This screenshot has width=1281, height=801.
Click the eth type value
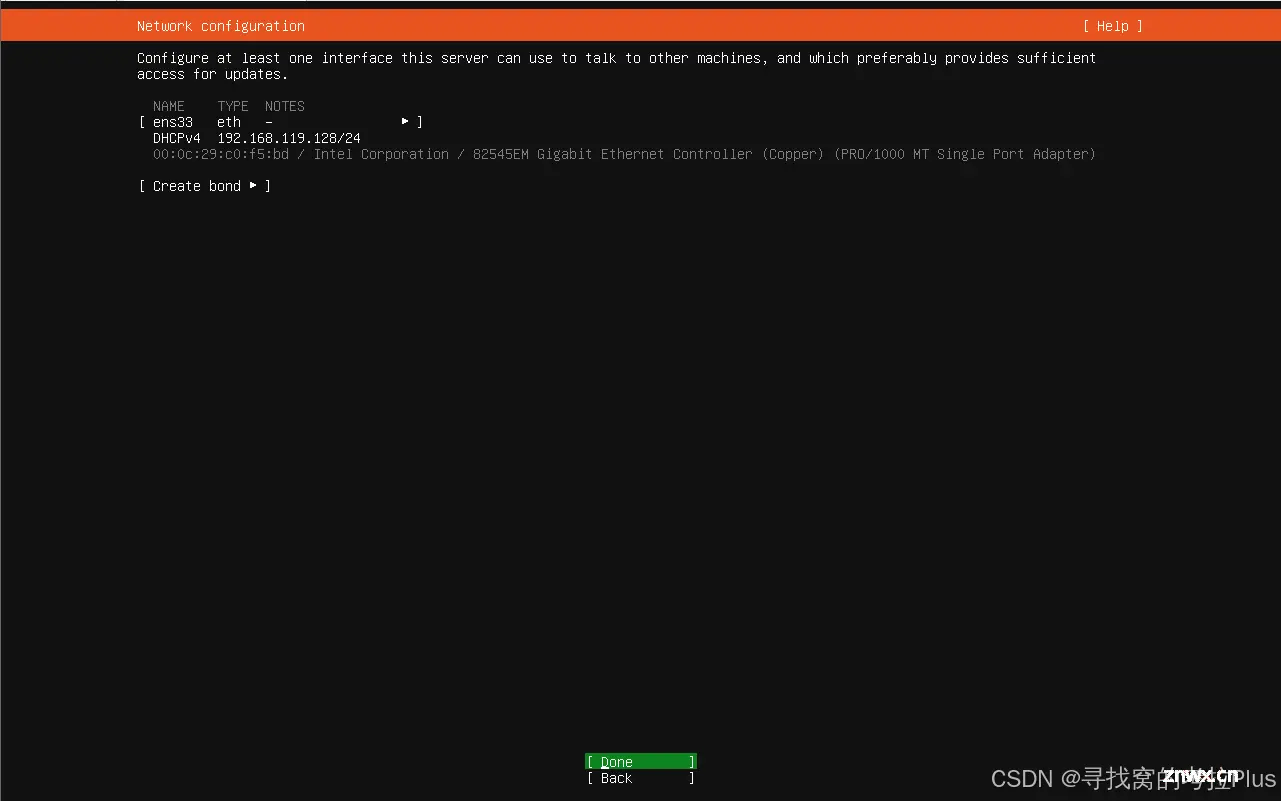(x=229, y=122)
